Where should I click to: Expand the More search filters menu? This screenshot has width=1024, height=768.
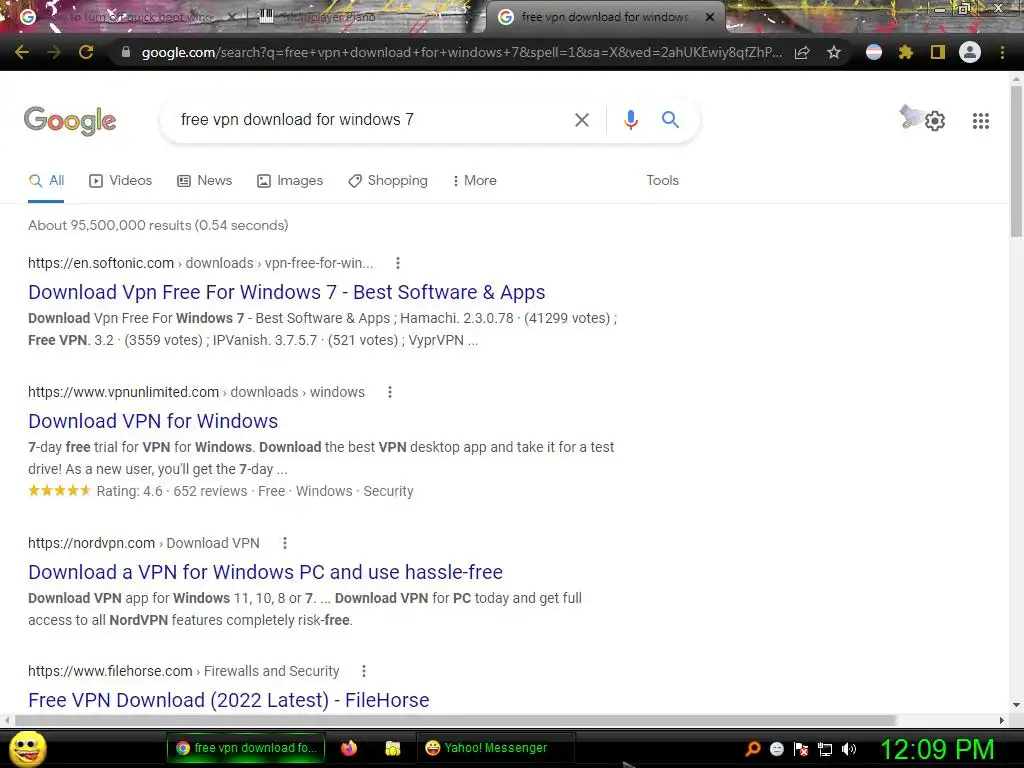475,180
